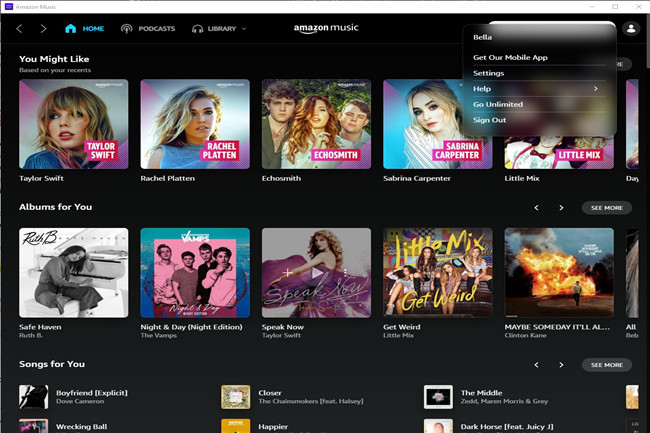Click the Amazon Music logo
The width and height of the screenshot is (650, 433).
(x=326, y=28)
